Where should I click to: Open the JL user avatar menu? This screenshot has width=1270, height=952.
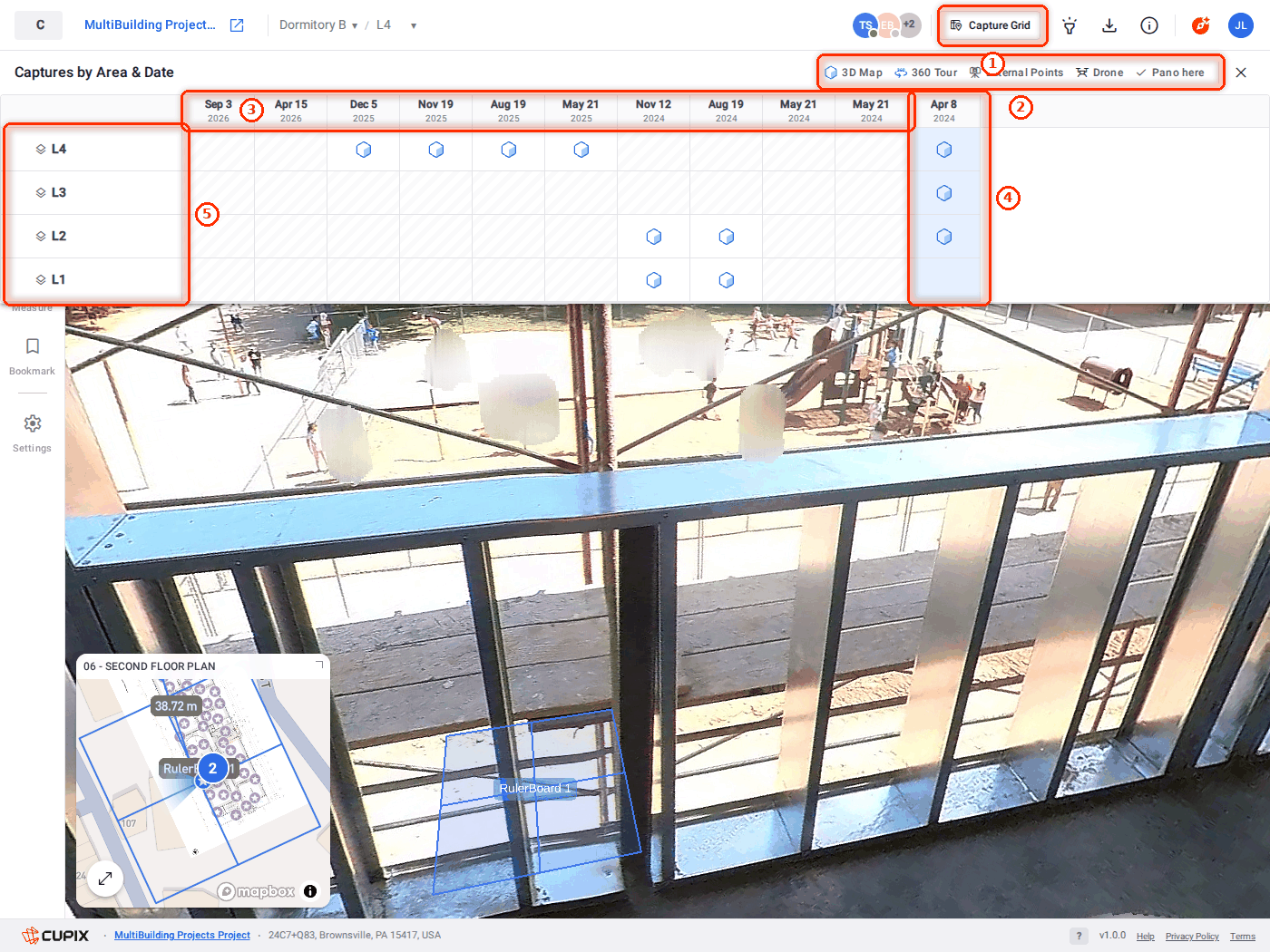1241,25
